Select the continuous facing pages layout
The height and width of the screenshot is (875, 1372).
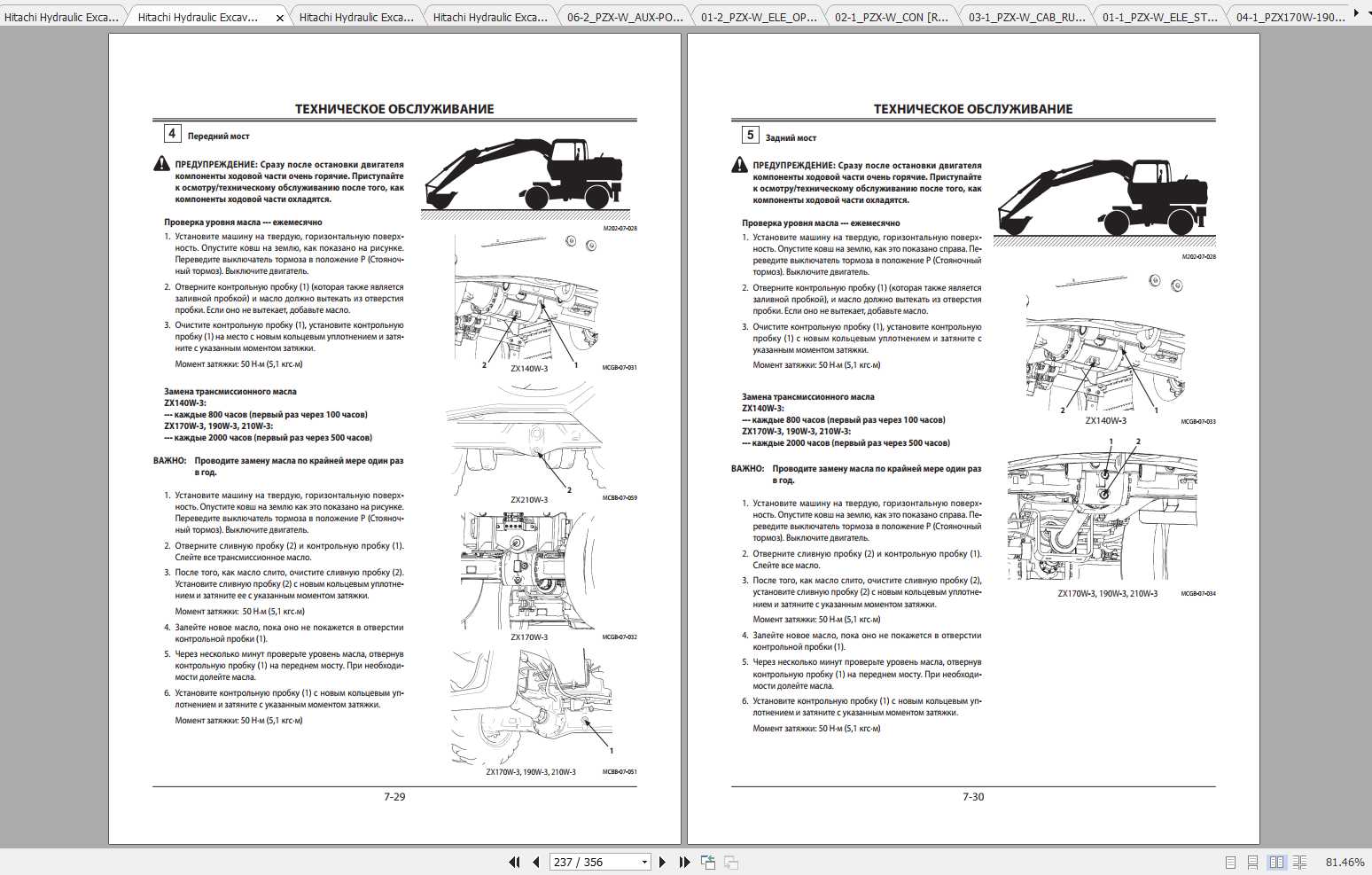pyautogui.click(x=1299, y=862)
